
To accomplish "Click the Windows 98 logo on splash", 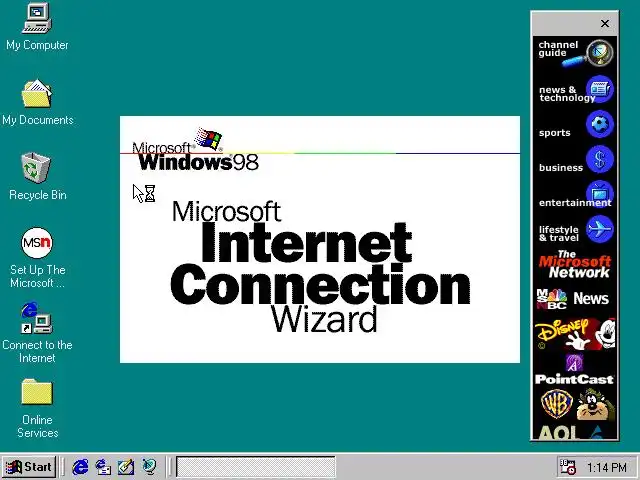I will pyautogui.click(x=195, y=150).
